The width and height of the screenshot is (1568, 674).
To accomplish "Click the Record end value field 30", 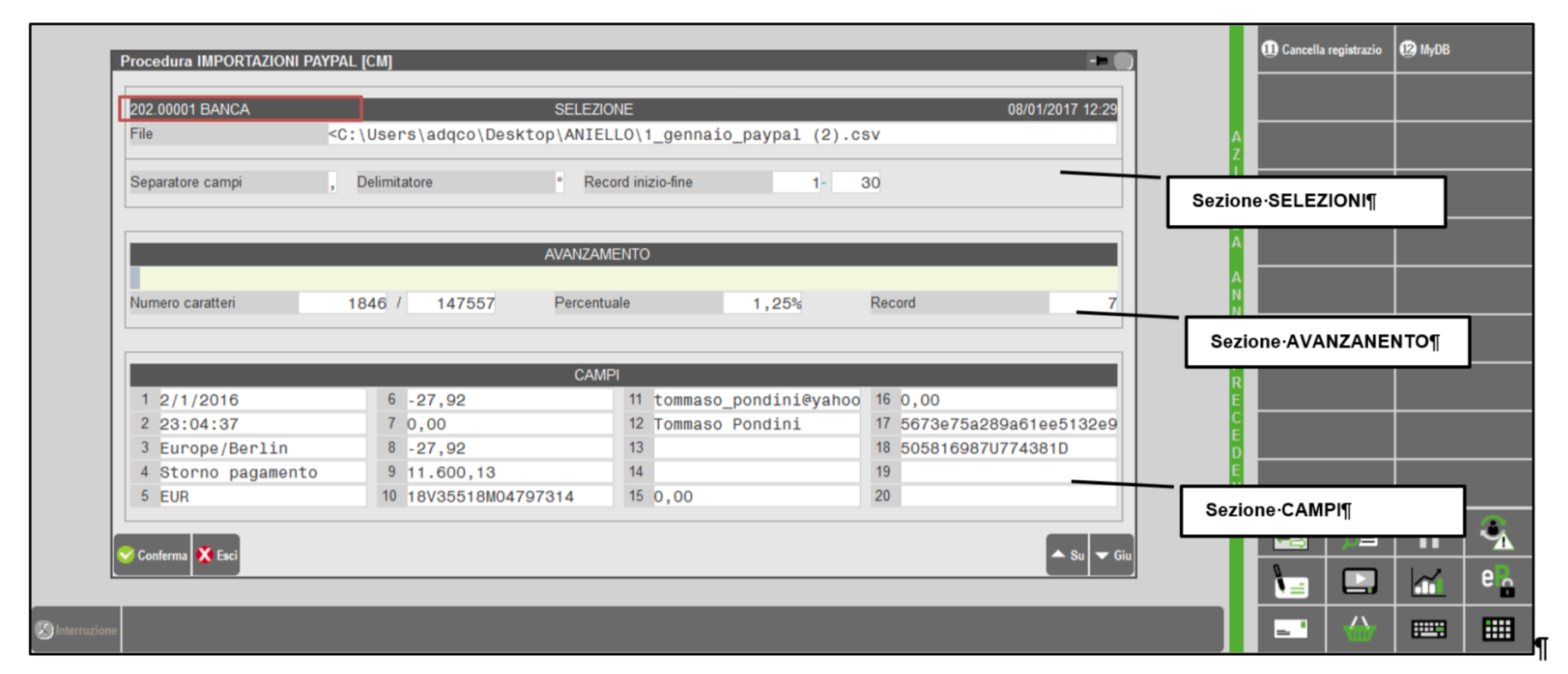I will point(857,182).
